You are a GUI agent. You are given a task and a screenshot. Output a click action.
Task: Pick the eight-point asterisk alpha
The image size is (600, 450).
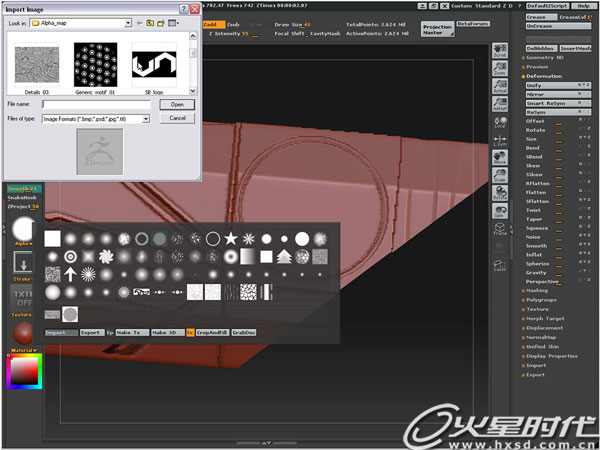(249, 239)
